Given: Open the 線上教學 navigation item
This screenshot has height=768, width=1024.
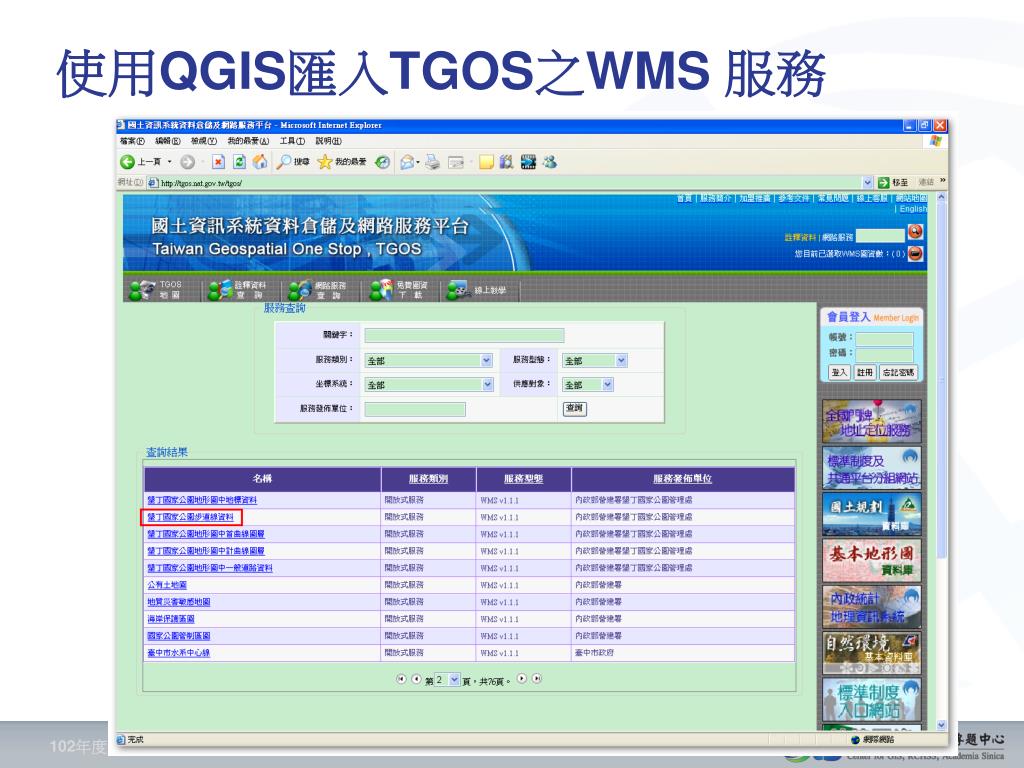Looking at the screenshot, I should tap(477, 289).
